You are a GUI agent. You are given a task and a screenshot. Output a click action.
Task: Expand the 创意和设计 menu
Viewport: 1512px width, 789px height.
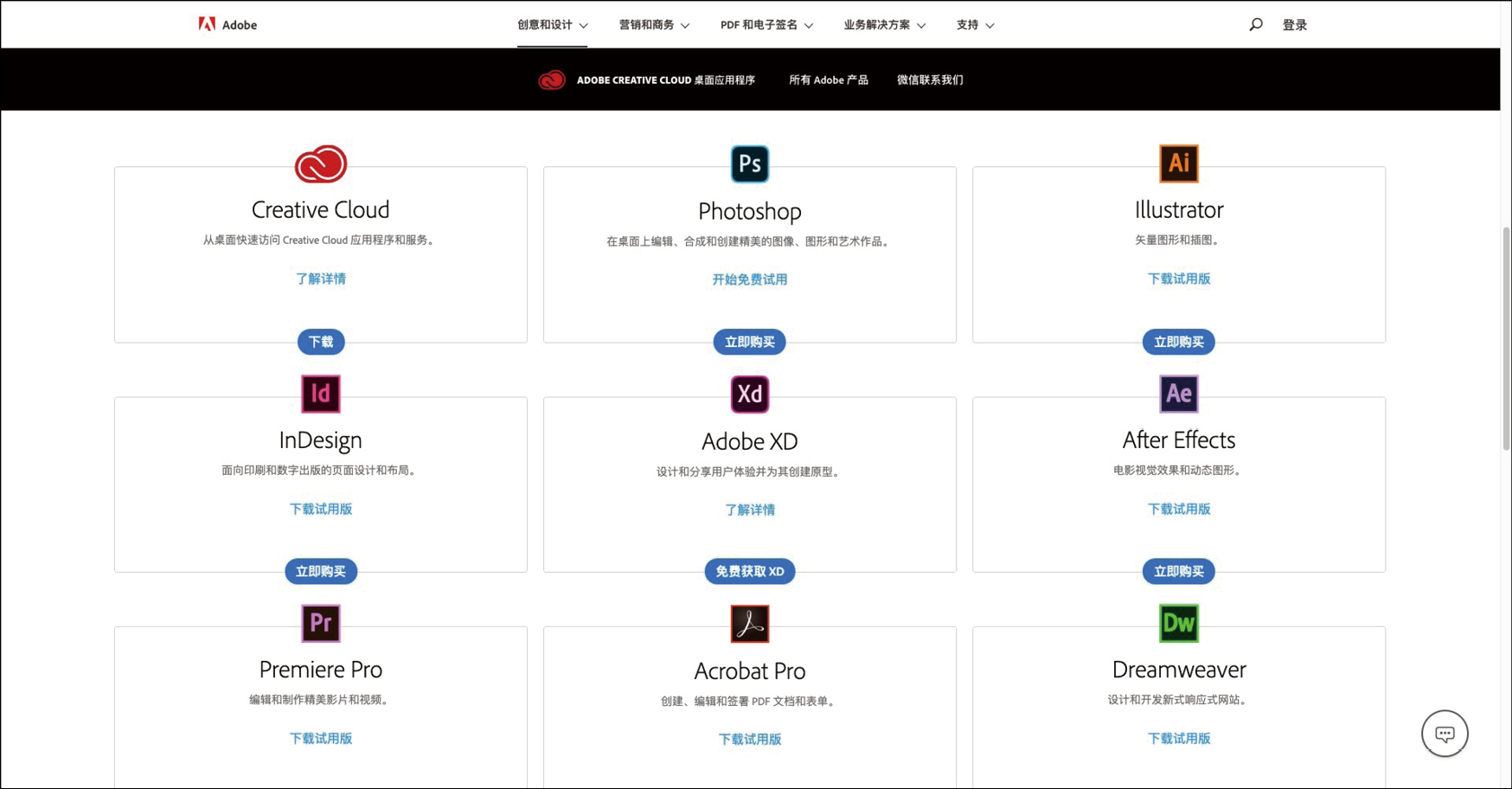click(x=553, y=25)
